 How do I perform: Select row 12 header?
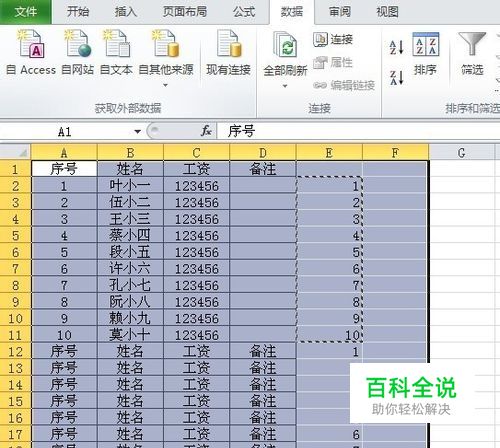pos(15,351)
